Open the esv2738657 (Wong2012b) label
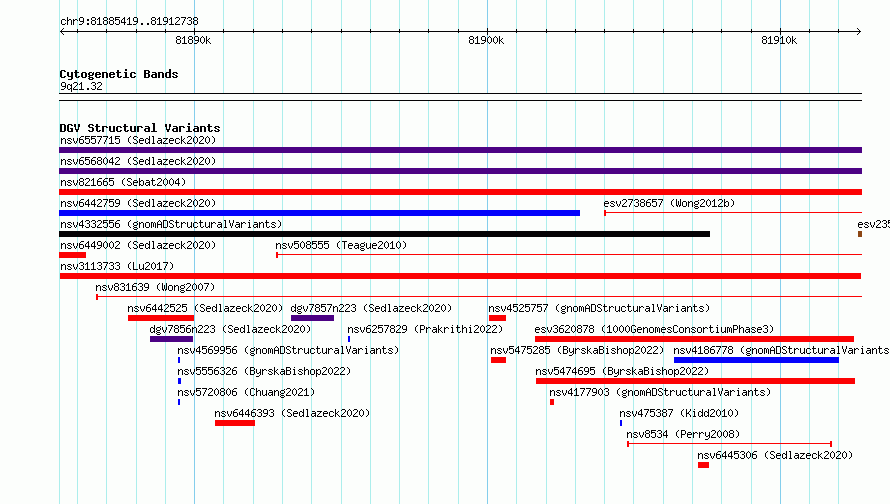 tap(669, 203)
